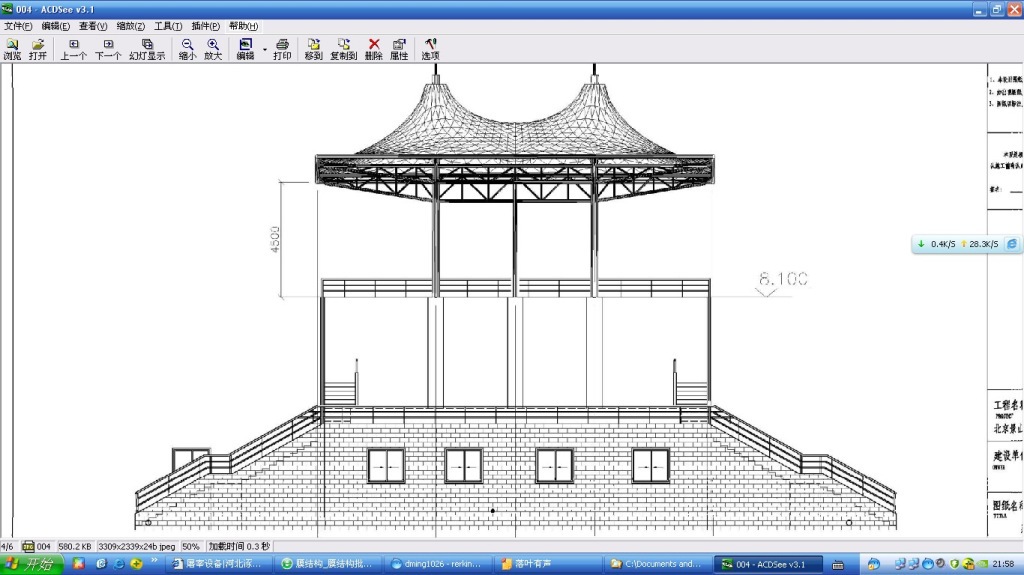This screenshot has height=575, width=1024.
Task: Switch to C:\Documents and... taskbar window
Action: point(655,564)
